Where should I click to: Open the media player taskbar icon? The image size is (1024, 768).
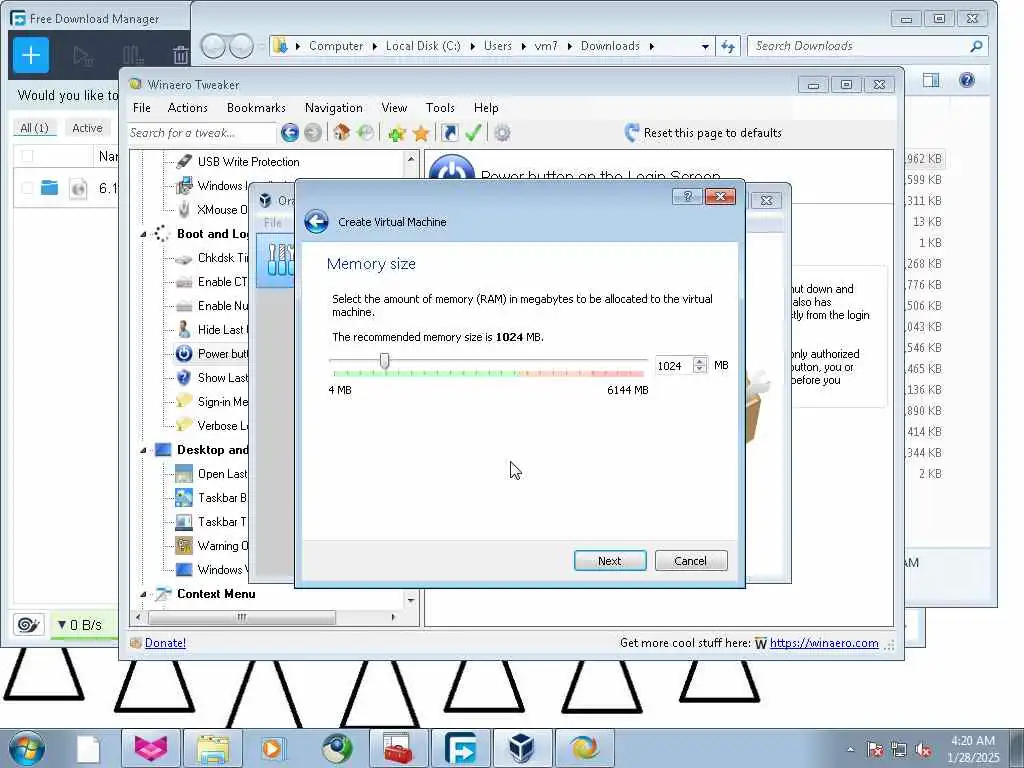[x=272, y=748]
